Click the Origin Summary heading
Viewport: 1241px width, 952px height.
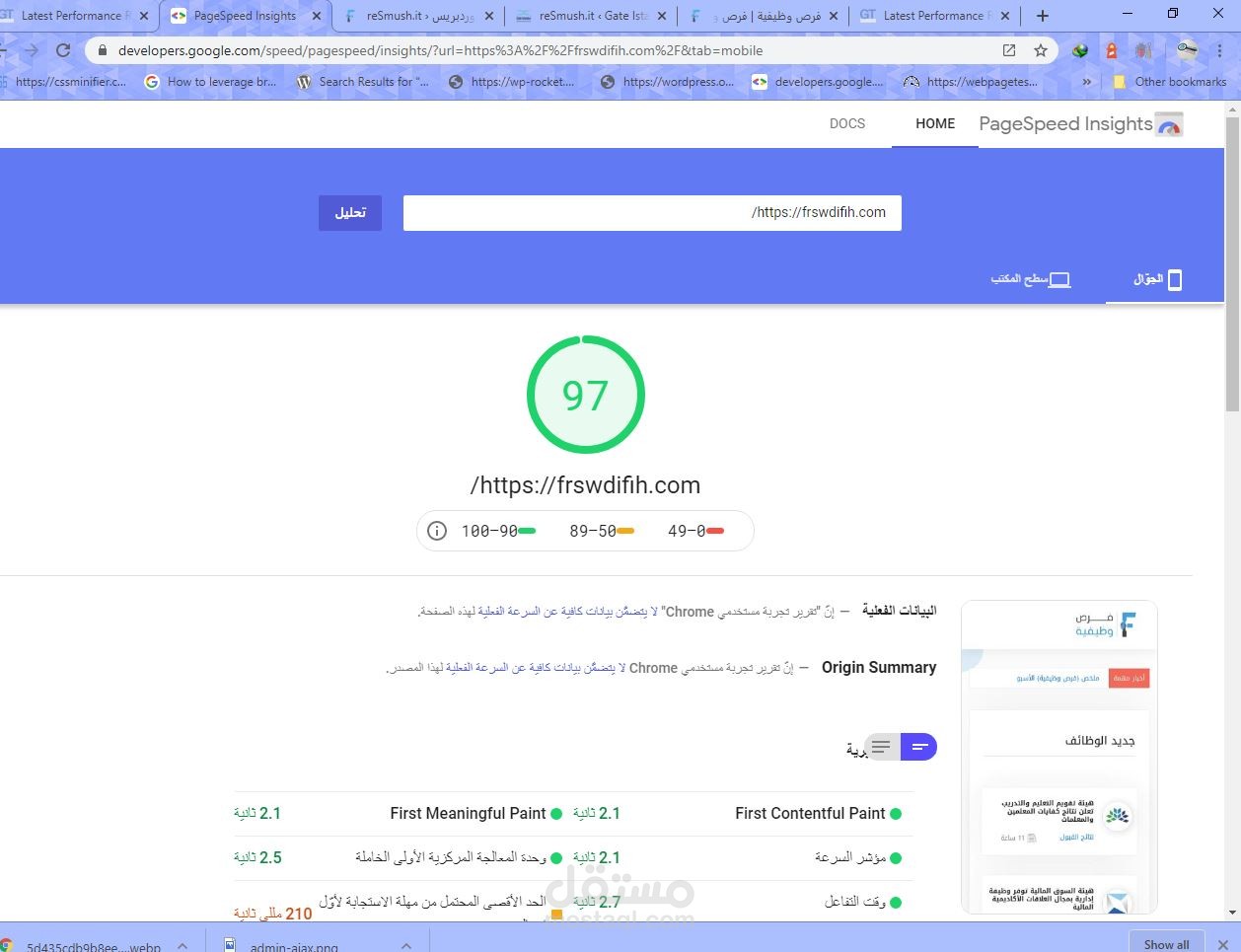coord(879,668)
